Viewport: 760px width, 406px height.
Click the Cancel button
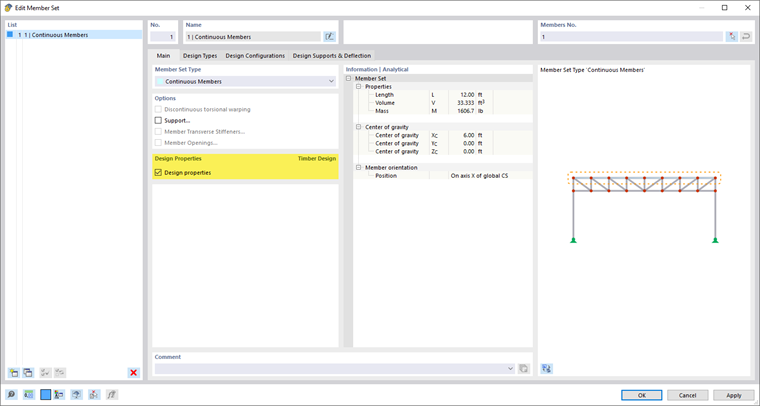coord(687,395)
